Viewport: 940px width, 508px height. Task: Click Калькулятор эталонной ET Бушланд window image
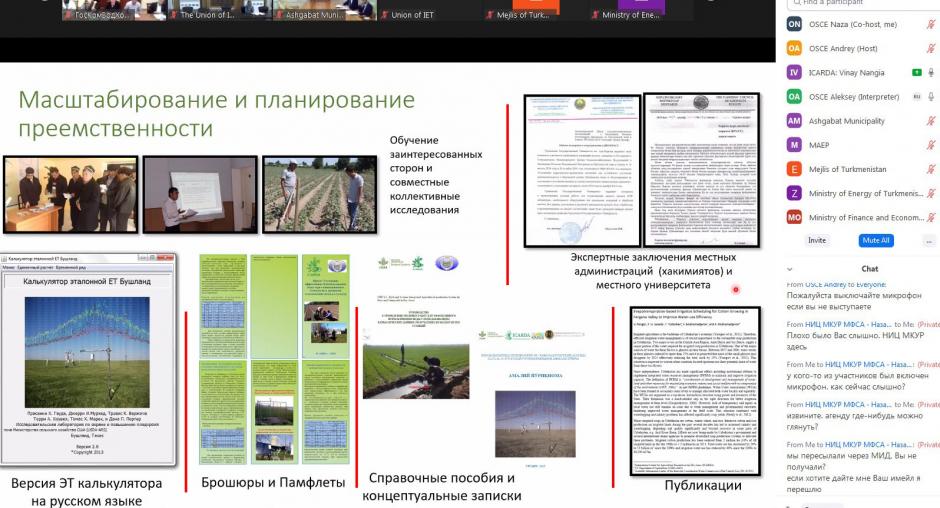tap(88, 359)
